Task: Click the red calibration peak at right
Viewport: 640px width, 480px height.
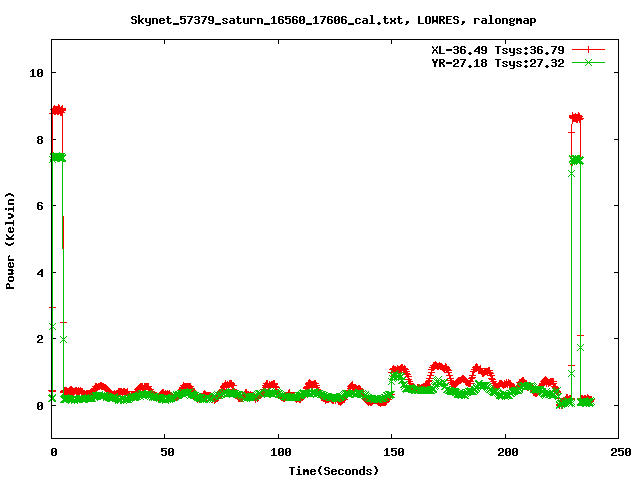Action: point(576,117)
